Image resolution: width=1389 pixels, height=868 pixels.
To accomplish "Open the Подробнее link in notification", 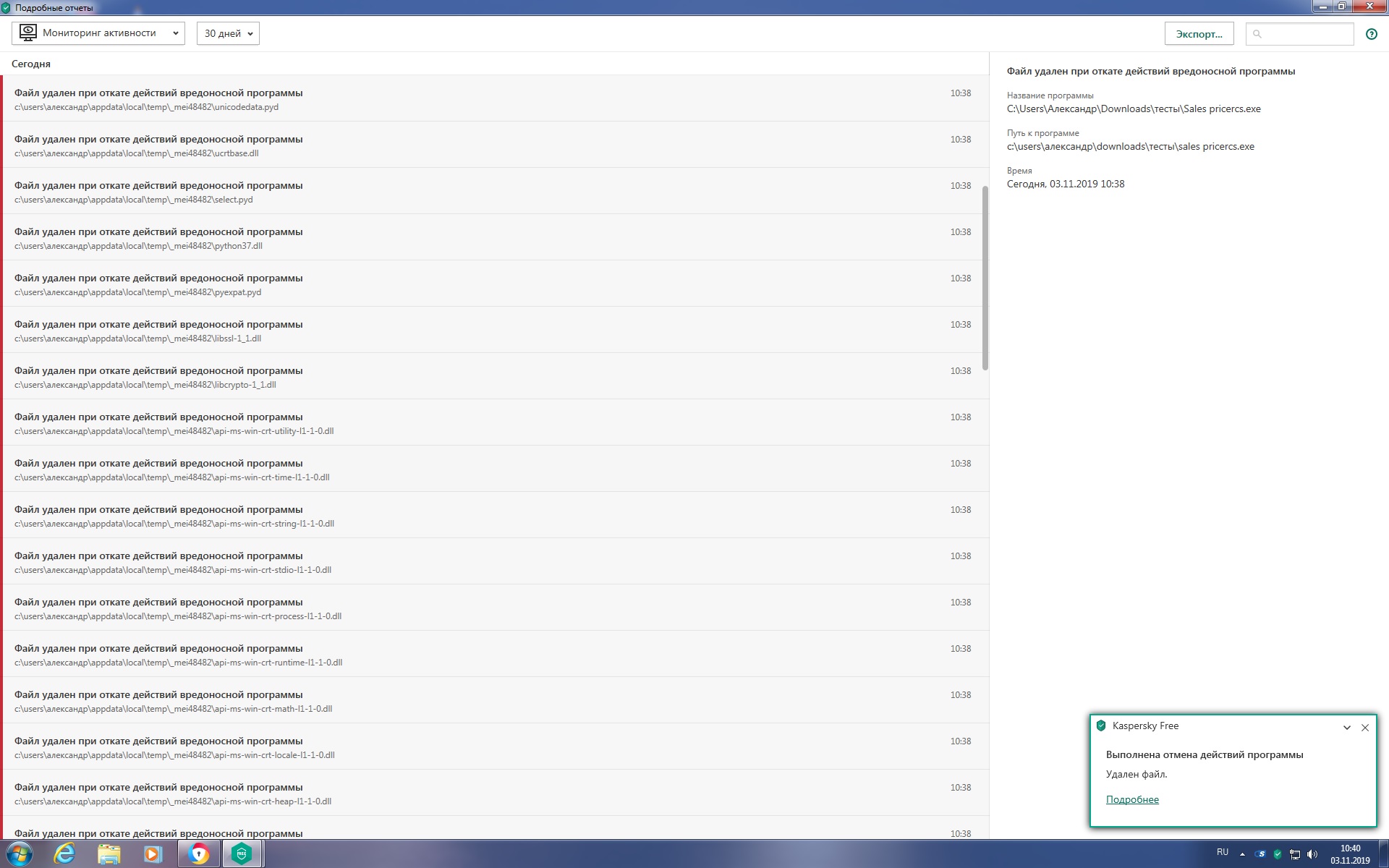I will tap(1132, 799).
